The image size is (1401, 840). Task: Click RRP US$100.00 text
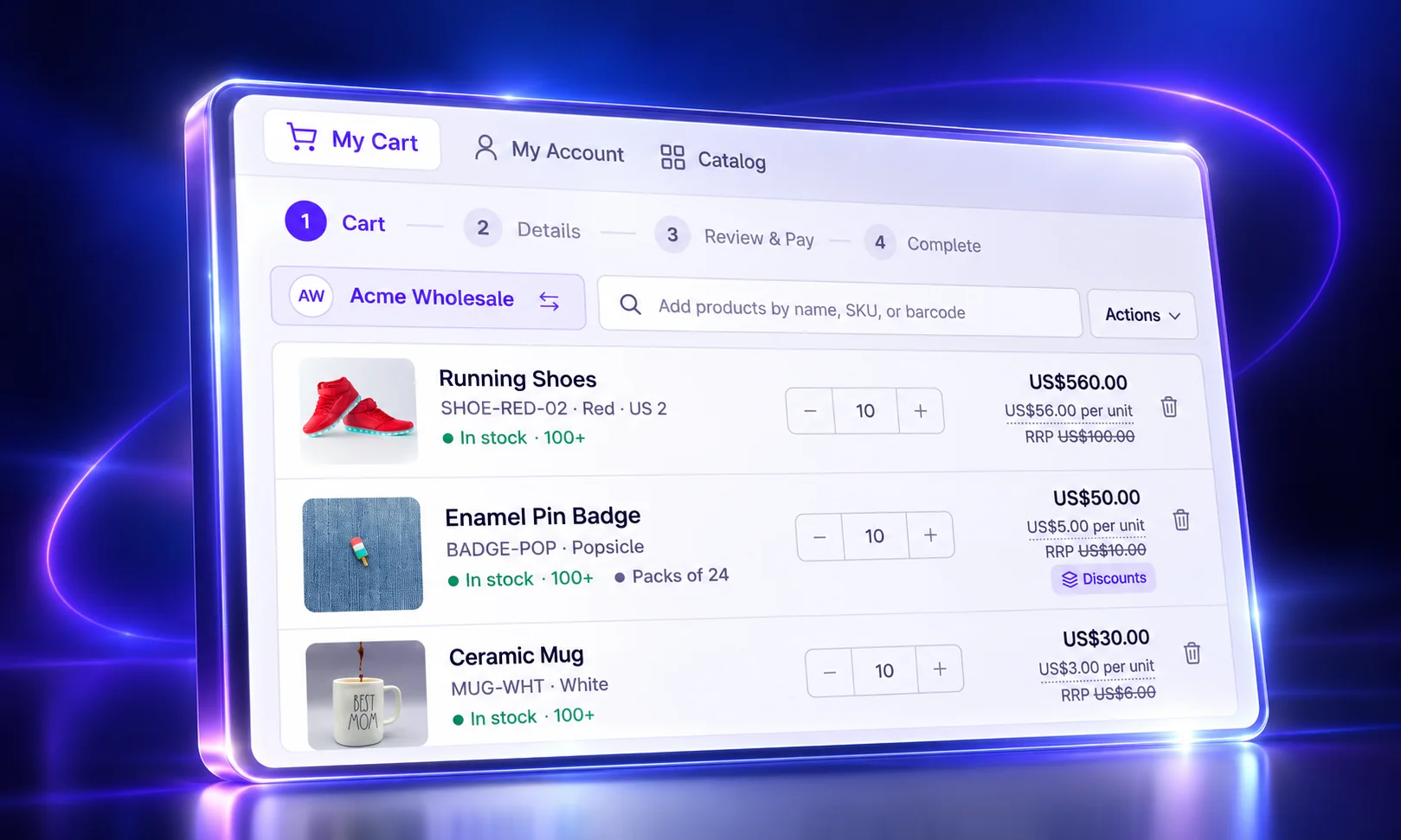pos(1080,436)
